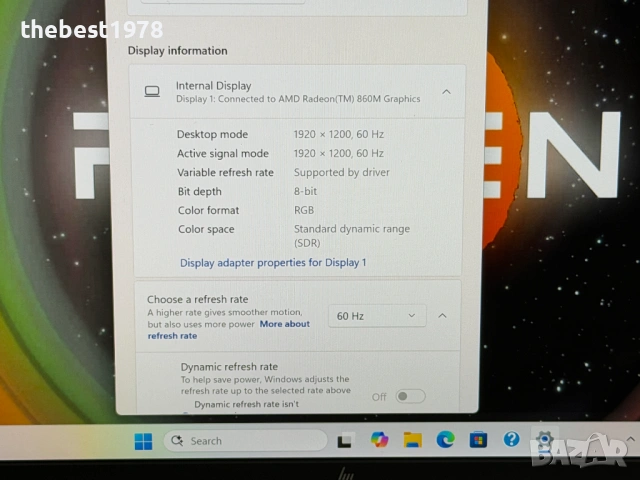Click the 'Choose a refresh rate' title
This screenshot has width=640, height=480.
198,299
